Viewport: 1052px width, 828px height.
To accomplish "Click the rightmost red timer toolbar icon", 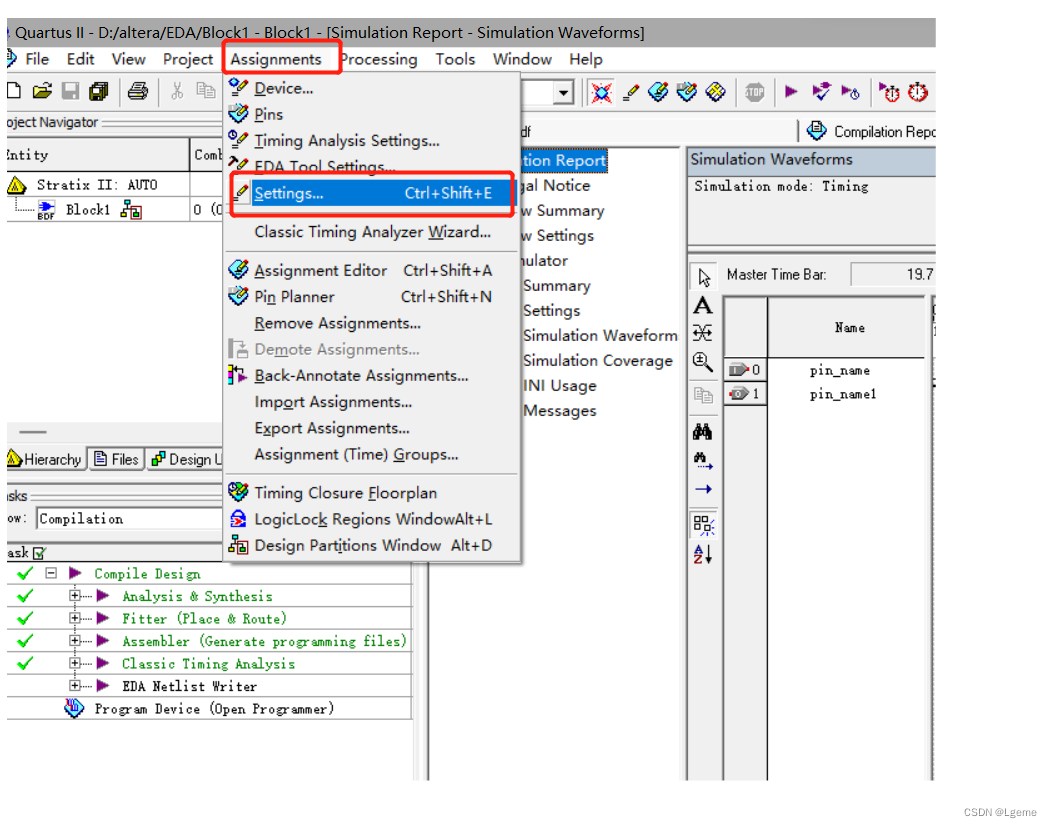I will coord(918,92).
